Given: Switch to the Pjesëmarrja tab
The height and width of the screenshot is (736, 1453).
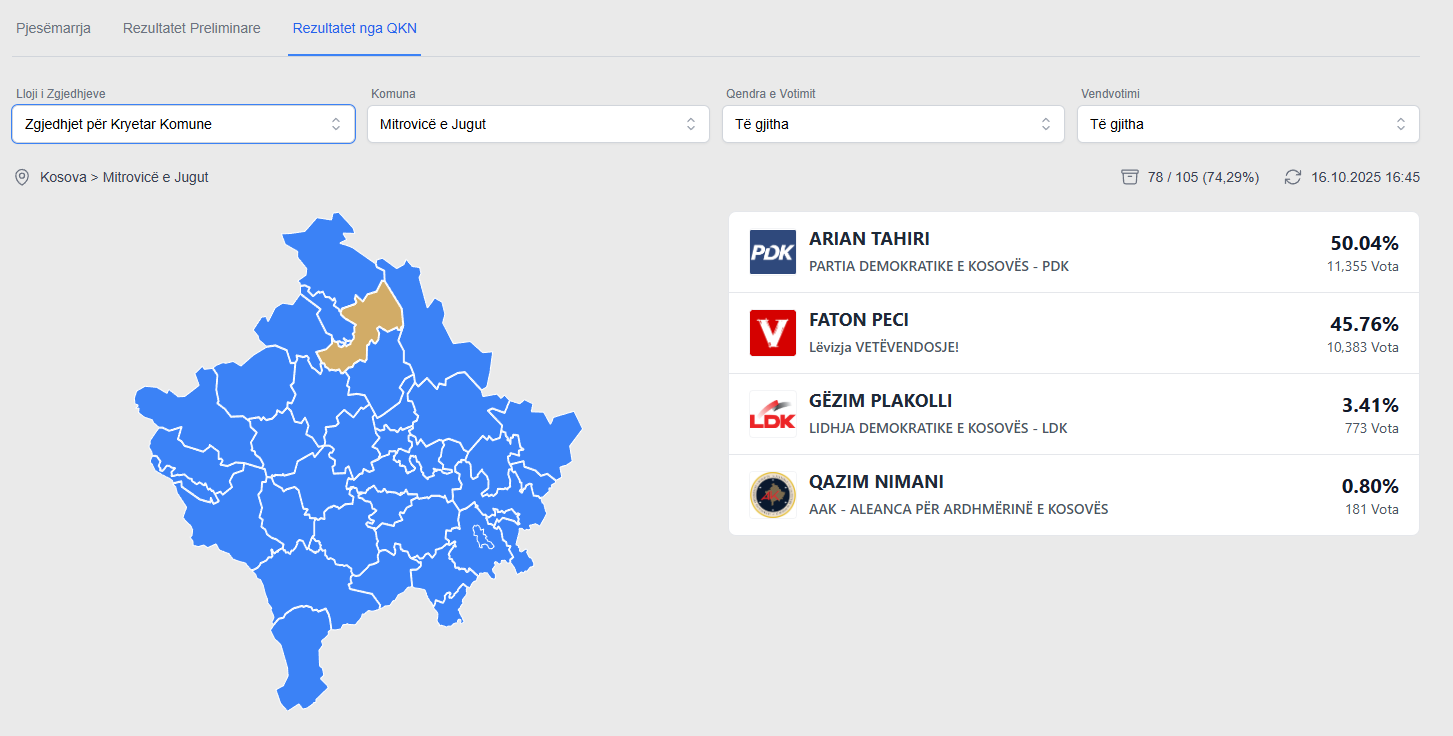Looking at the screenshot, I should click(53, 28).
